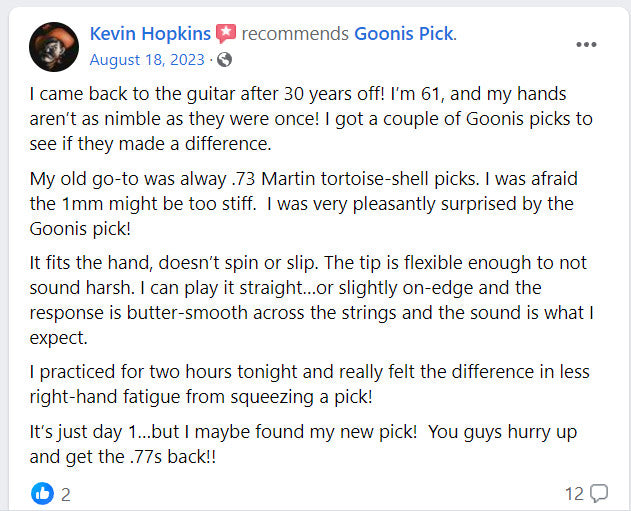
Task: Show the 12 comments count
Action: point(574,493)
